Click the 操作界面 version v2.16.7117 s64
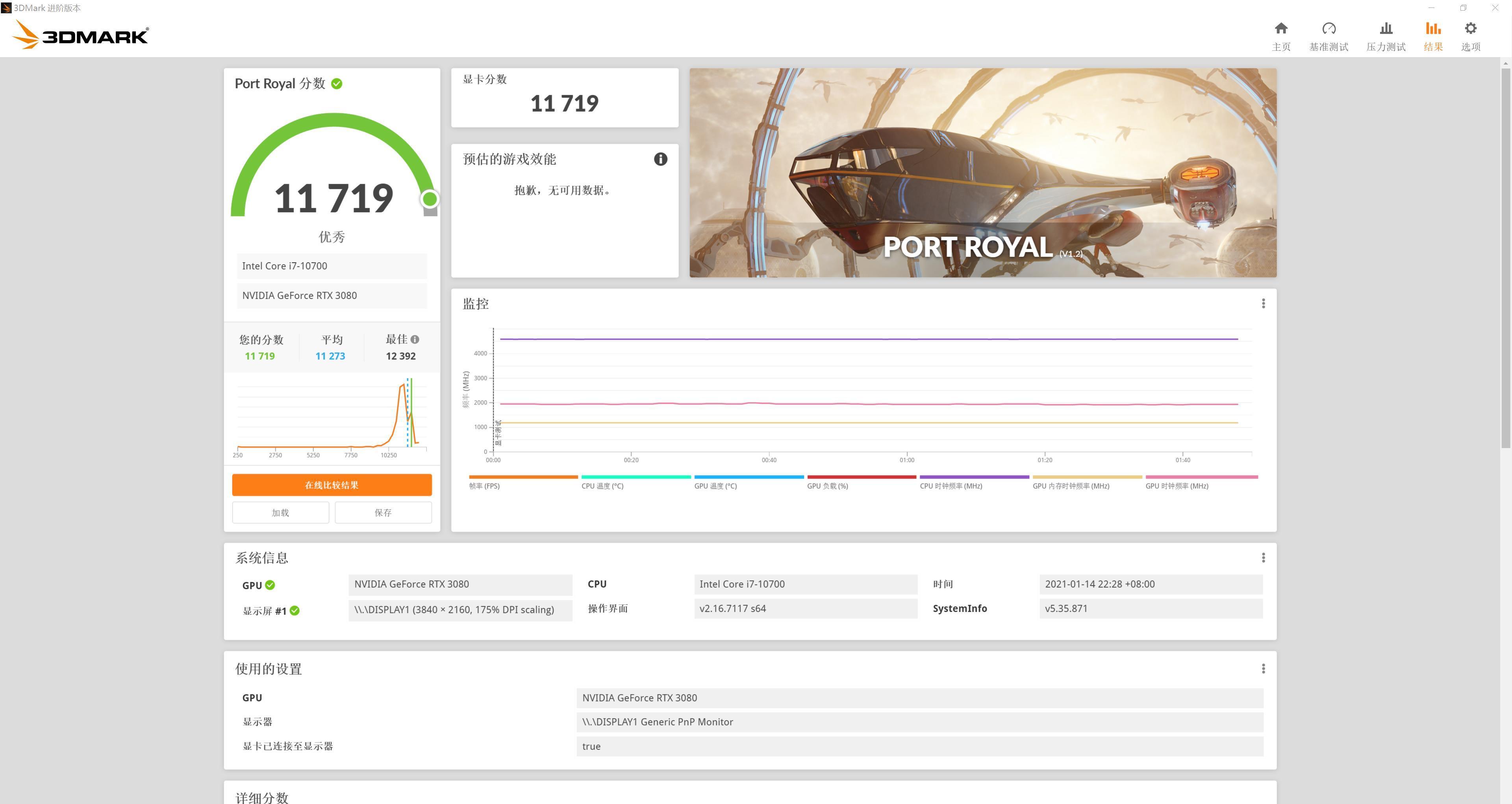This screenshot has height=804, width=1512. (805, 609)
